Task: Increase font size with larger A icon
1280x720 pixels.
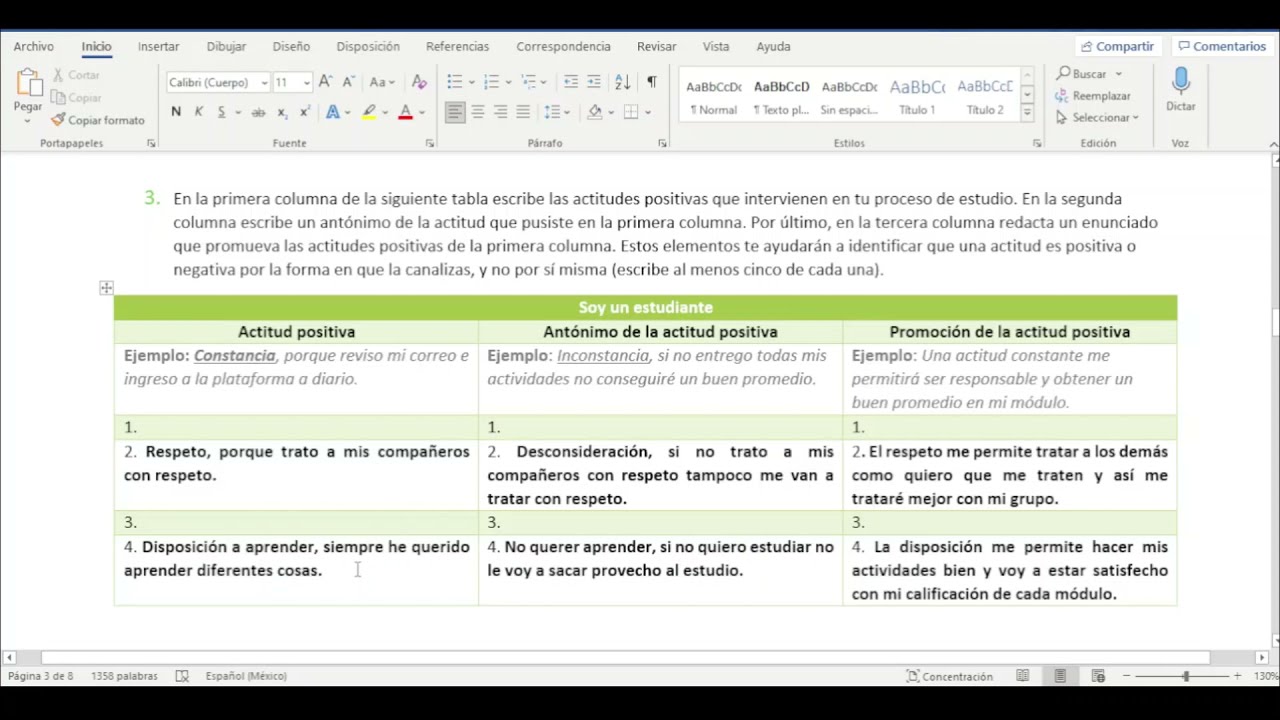Action: coord(325,82)
